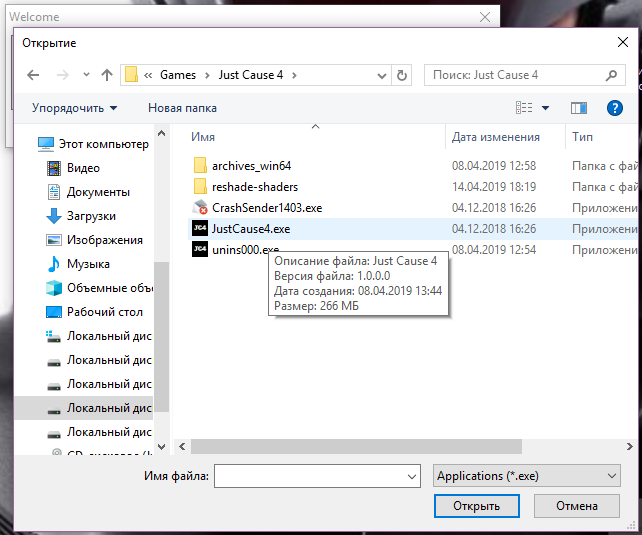Open recent locations dropdown arrow
The height and width of the screenshot is (535, 642).
point(86,75)
